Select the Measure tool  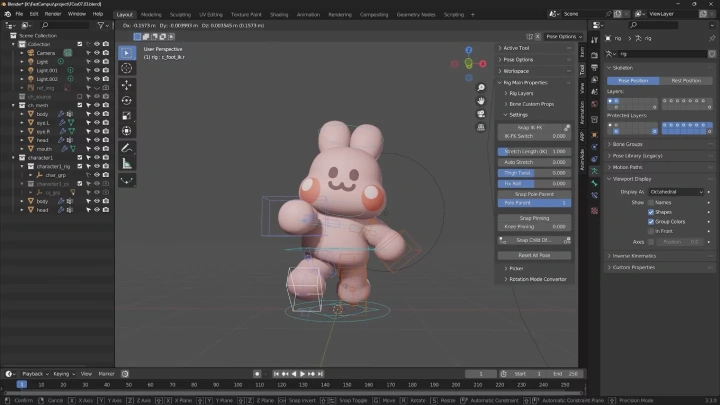[x=127, y=163]
